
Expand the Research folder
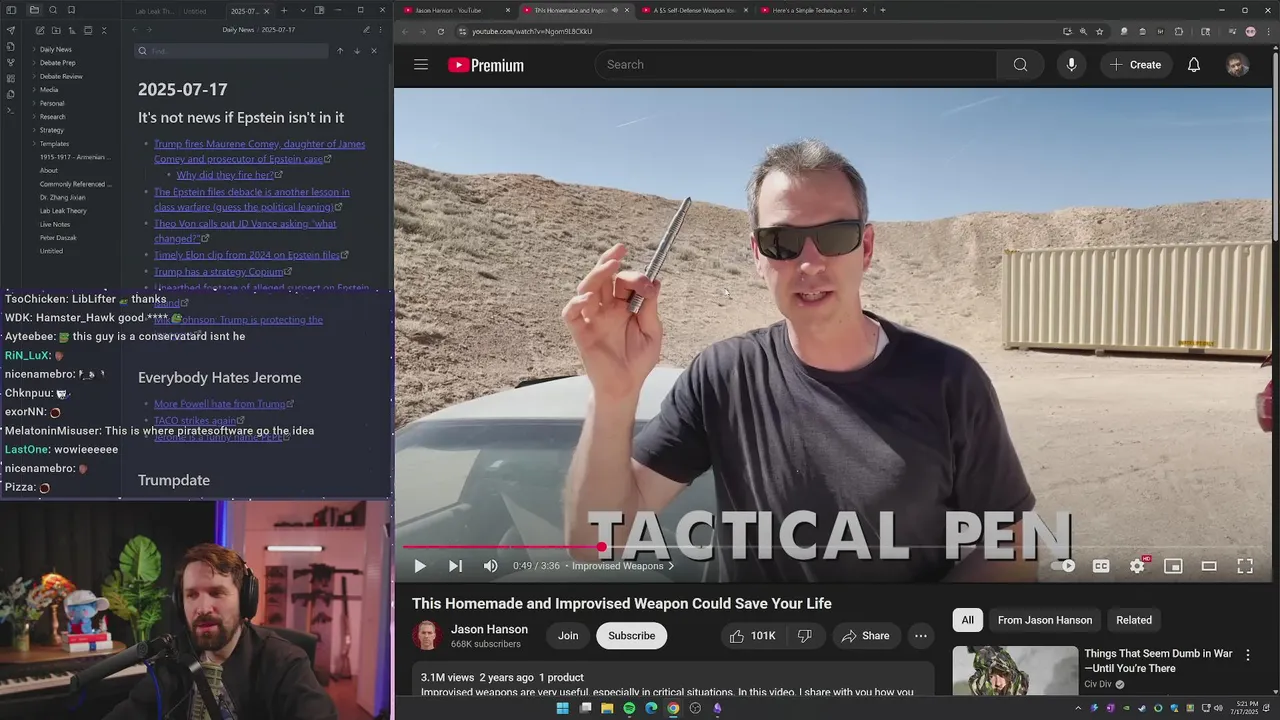click(52, 117)
